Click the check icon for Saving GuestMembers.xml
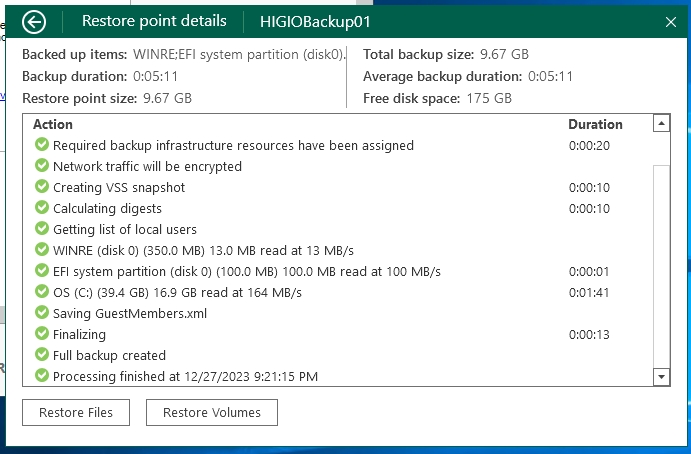This screenshot has width=691, height=454. [x=42, y=313]
